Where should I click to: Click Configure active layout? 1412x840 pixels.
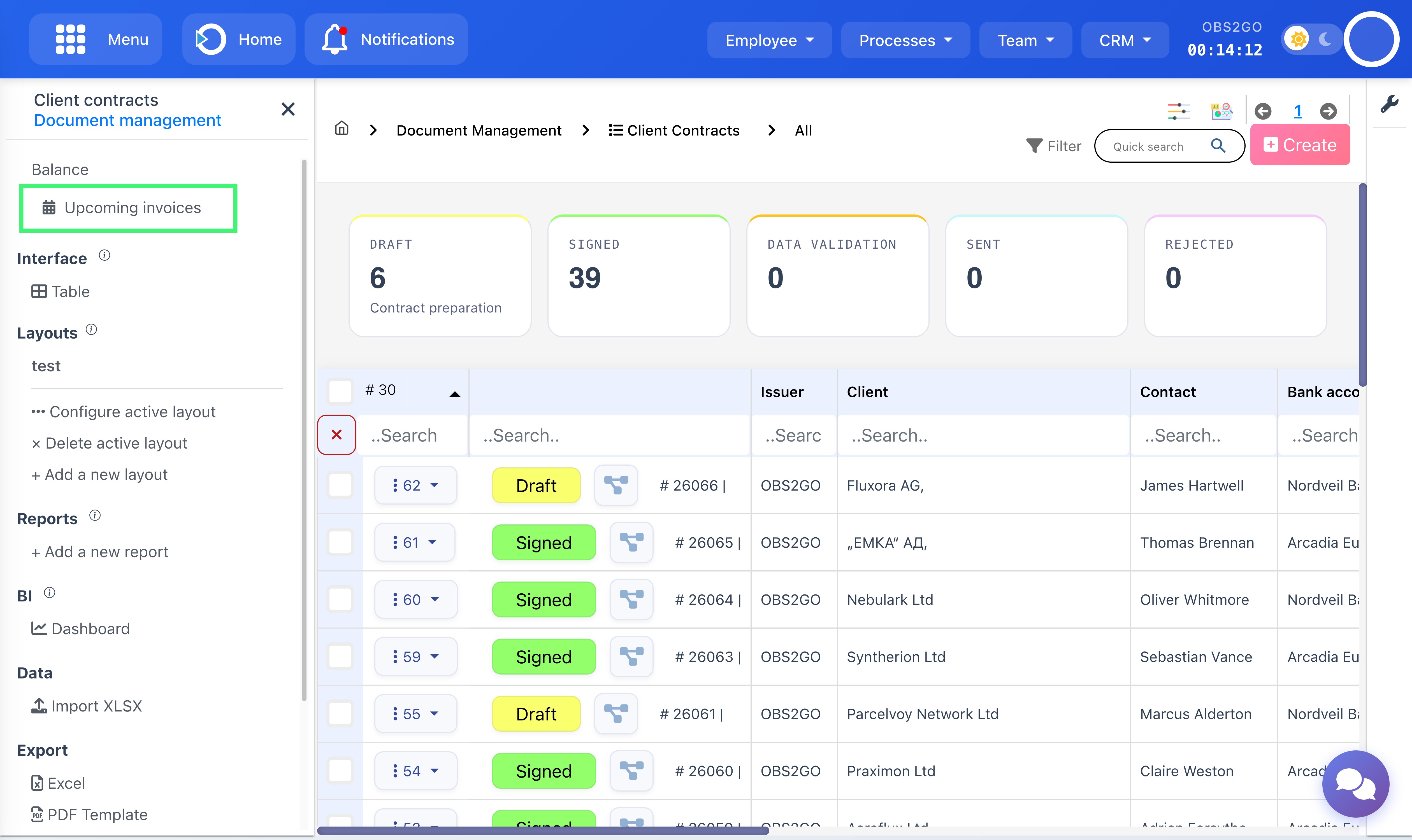124,412
